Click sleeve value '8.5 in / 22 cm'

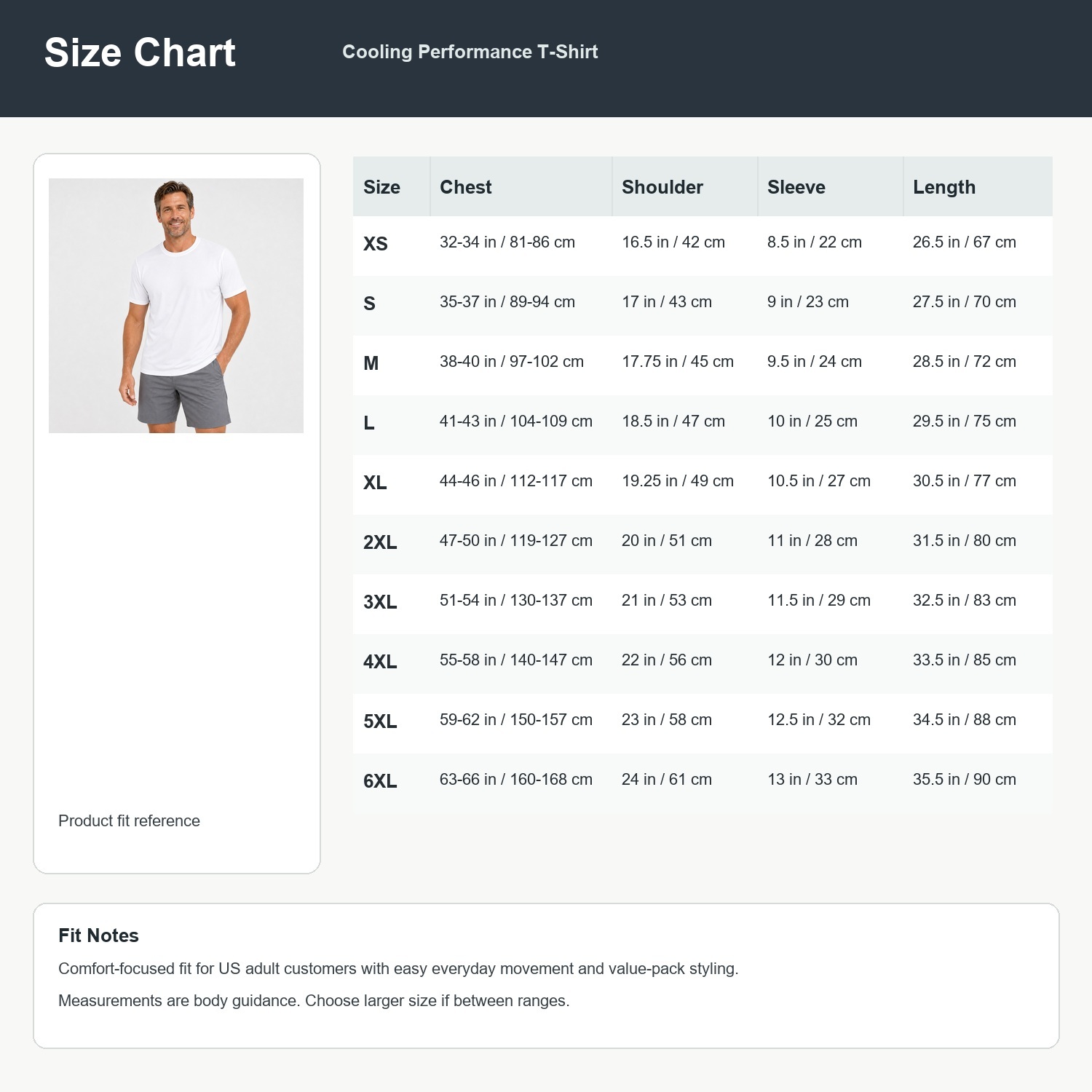click(x=815, y=242)
